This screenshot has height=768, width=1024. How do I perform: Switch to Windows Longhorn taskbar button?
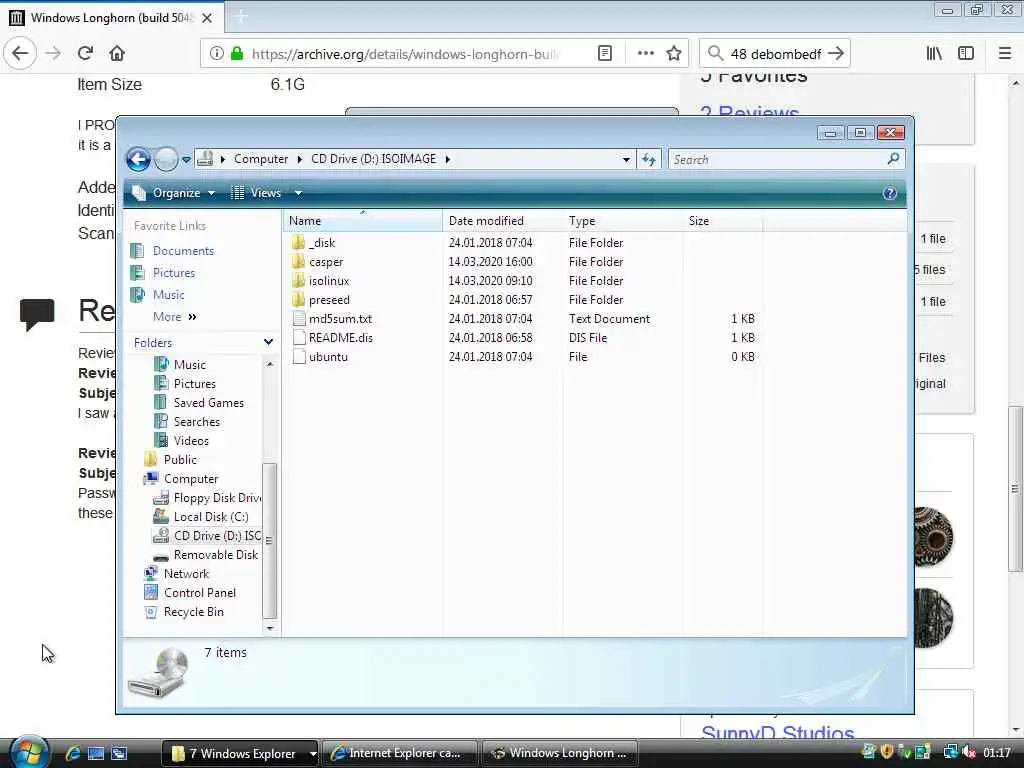pyautogui.click(x=560, y=754)
